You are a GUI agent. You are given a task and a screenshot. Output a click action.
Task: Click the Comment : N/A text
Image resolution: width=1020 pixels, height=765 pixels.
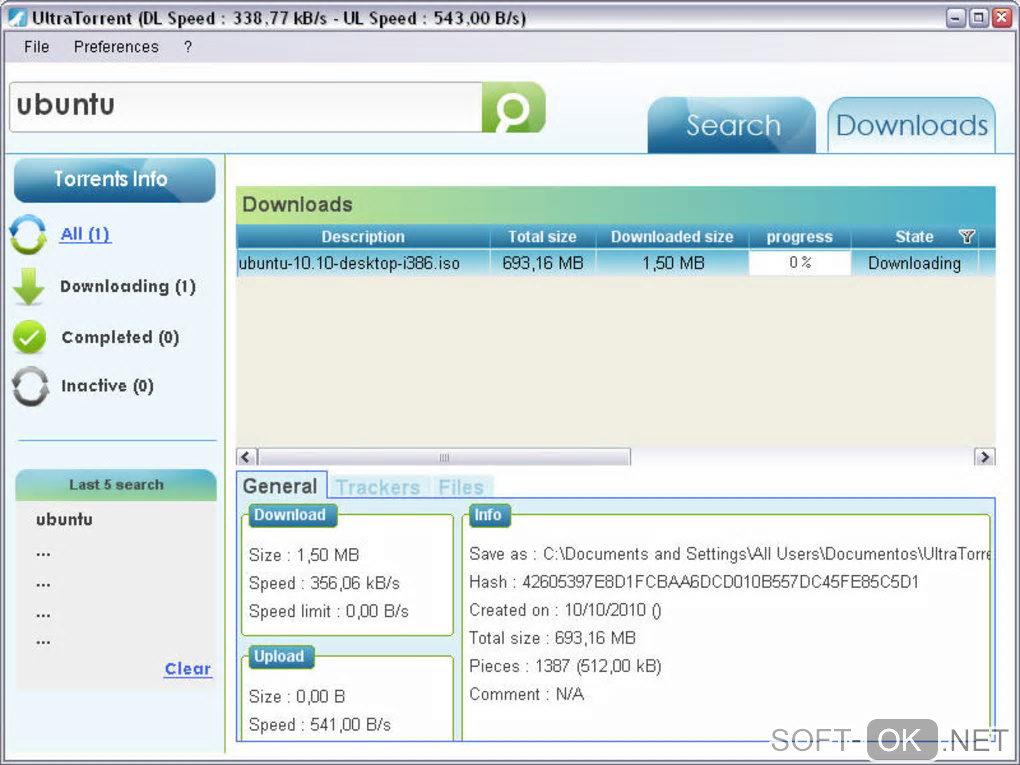[x=526, y=694]
